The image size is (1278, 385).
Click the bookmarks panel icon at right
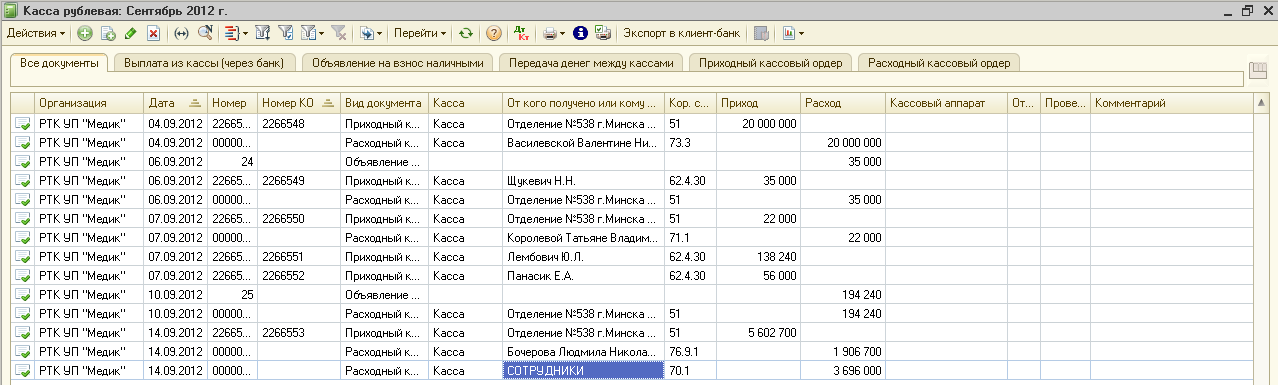(x=1259, y=71)
